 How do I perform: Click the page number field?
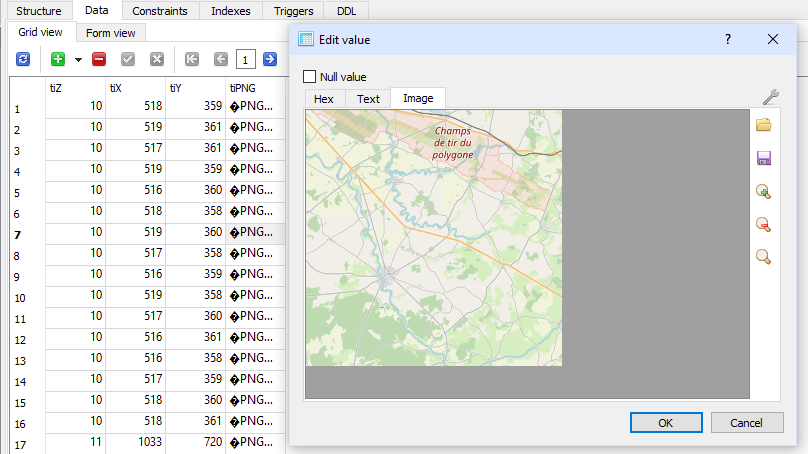(x=245, y=60)
